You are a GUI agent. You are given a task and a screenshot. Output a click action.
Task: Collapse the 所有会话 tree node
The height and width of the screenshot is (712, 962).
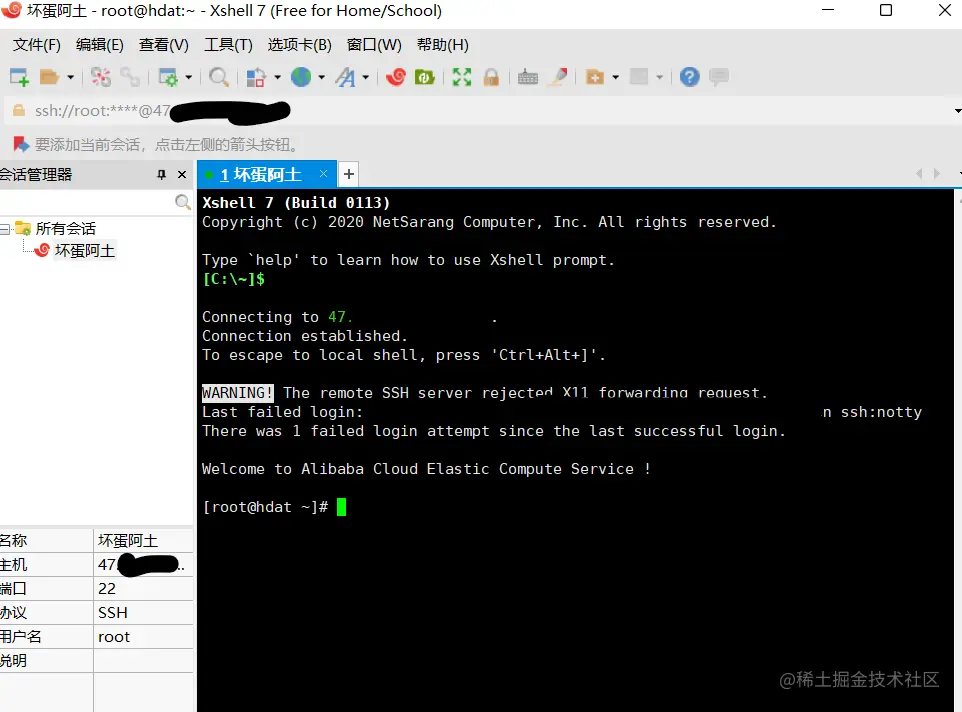tap(5, 229)
